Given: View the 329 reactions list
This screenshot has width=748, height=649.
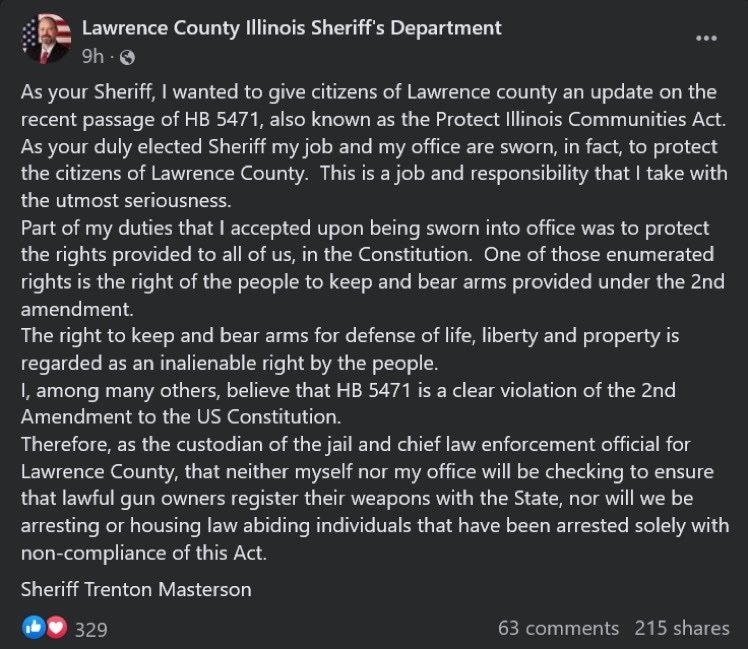Looking at the screenshot, I should (x=91, y=629).
